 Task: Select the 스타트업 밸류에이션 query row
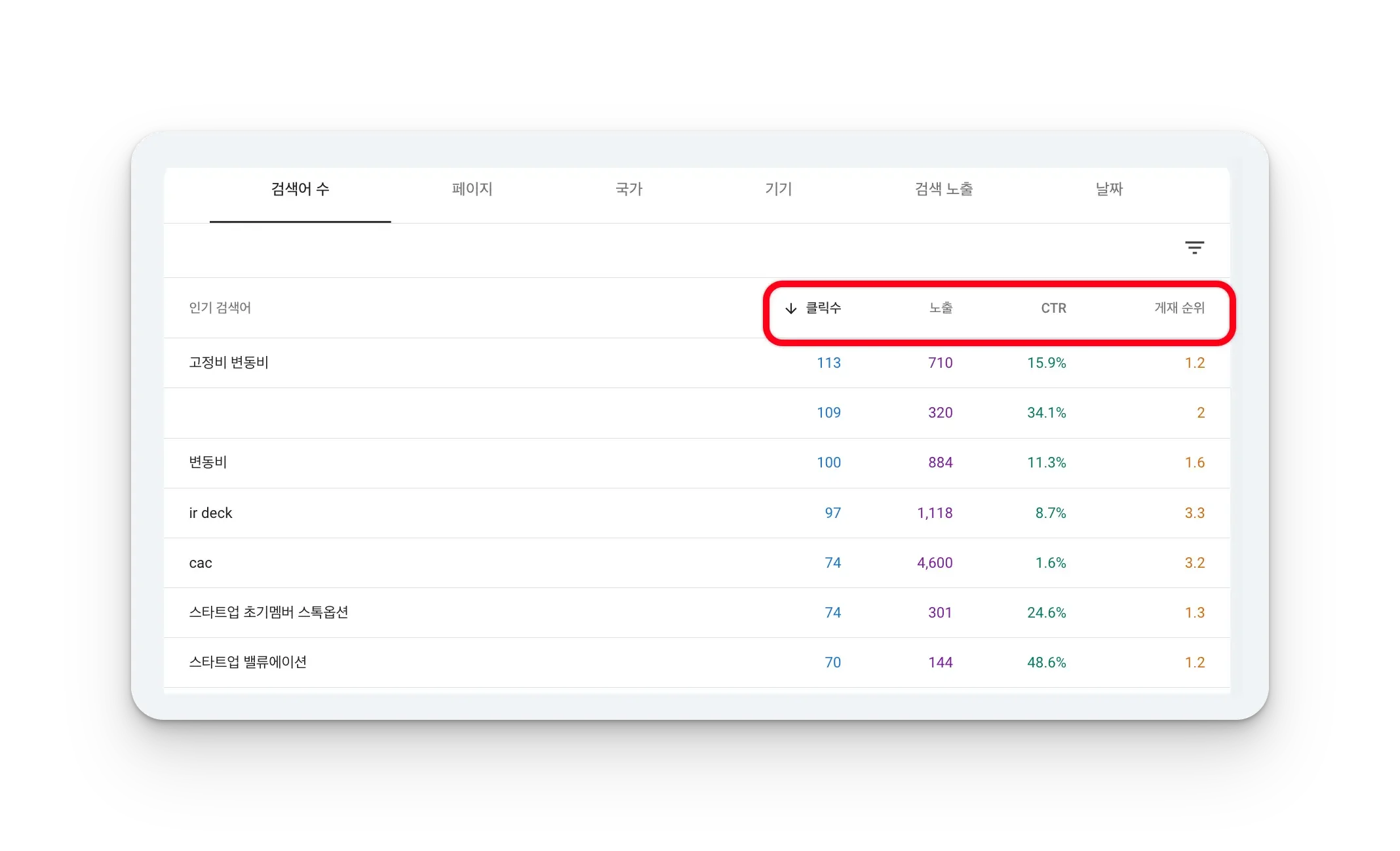(x=697, y=662)
